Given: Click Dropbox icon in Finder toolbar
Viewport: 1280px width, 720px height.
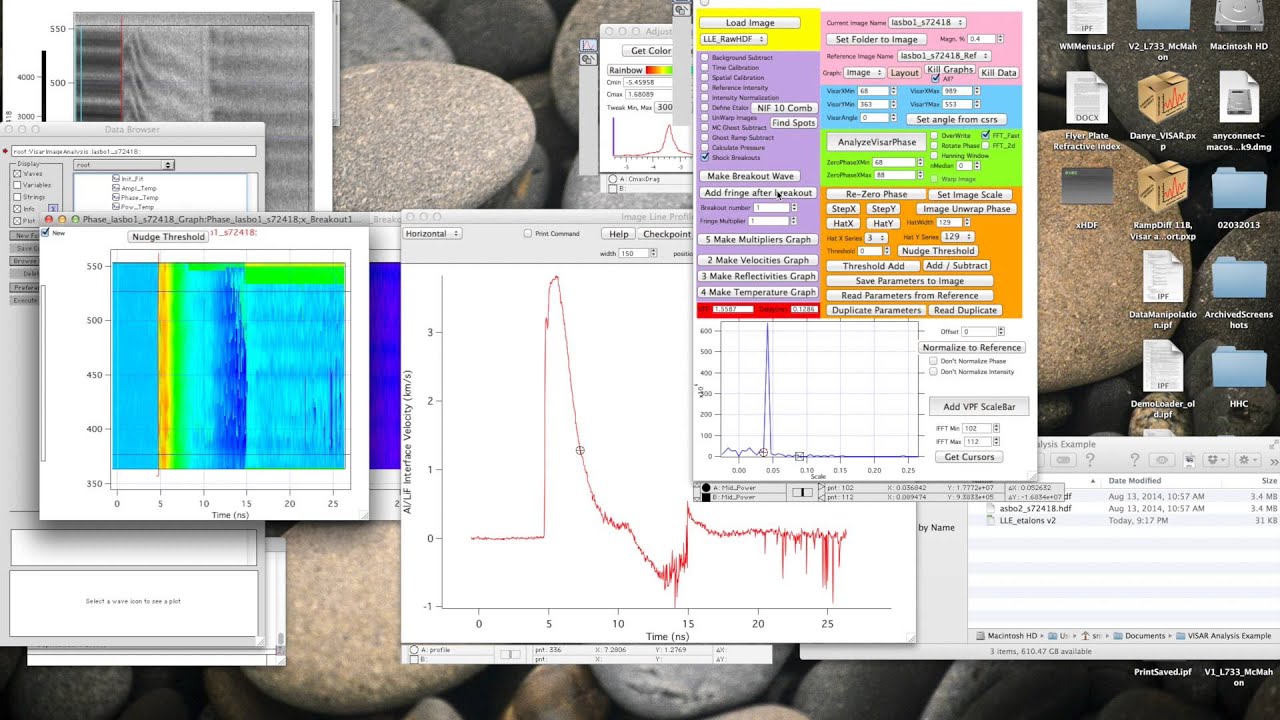Looking at the screenshot, I should coord(1217,460).
